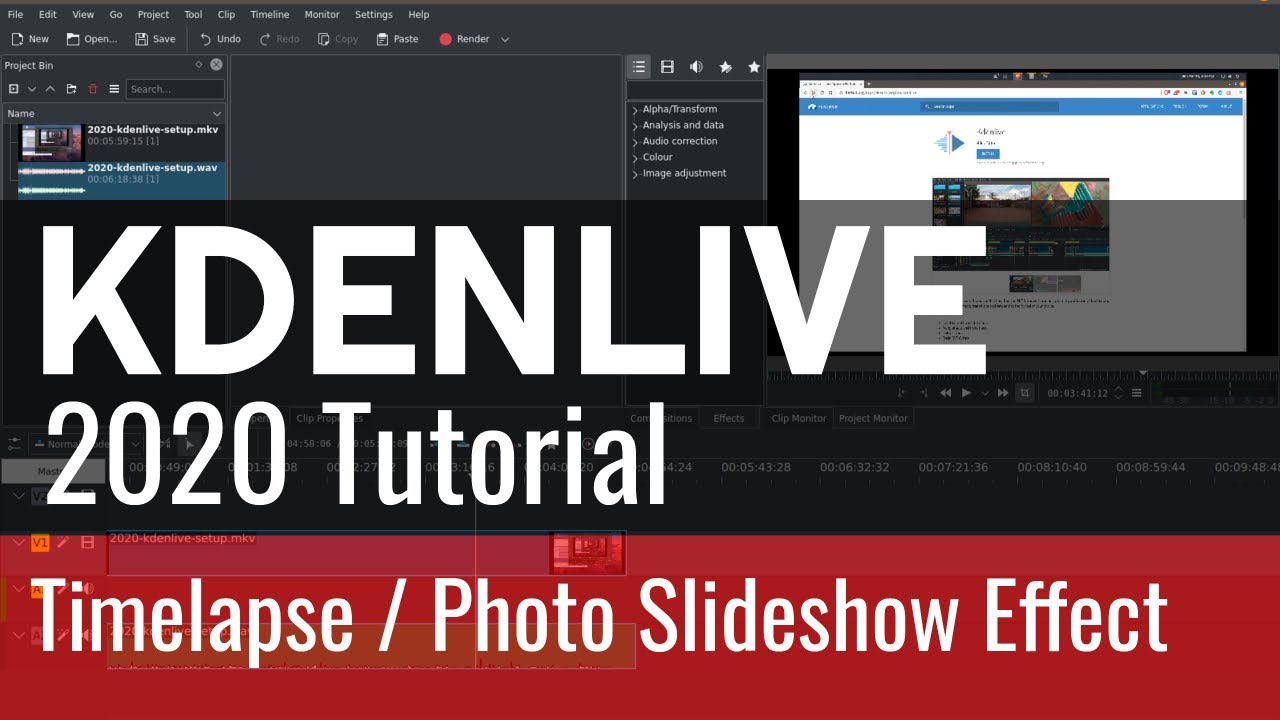The width and height of the screenshot is (1280, 720).
Task: Switch to the Effects tab
Action: (728, 419)
